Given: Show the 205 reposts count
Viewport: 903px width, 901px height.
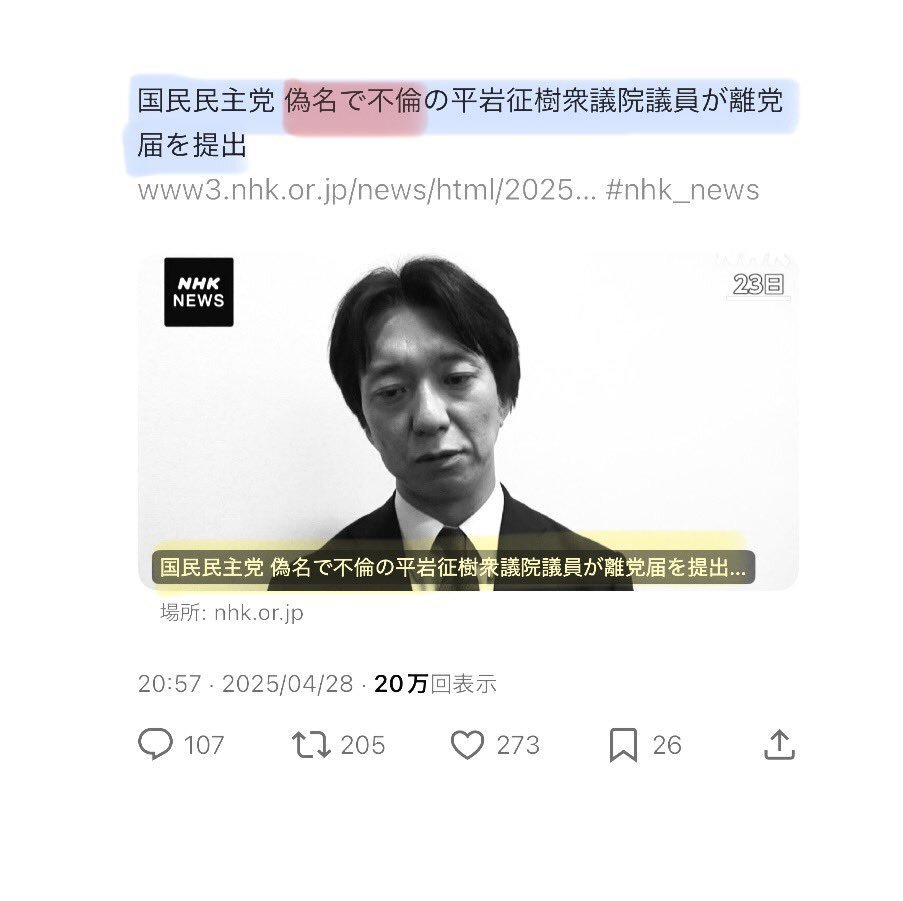Looking at the screenshot, I should pos(362,745).
